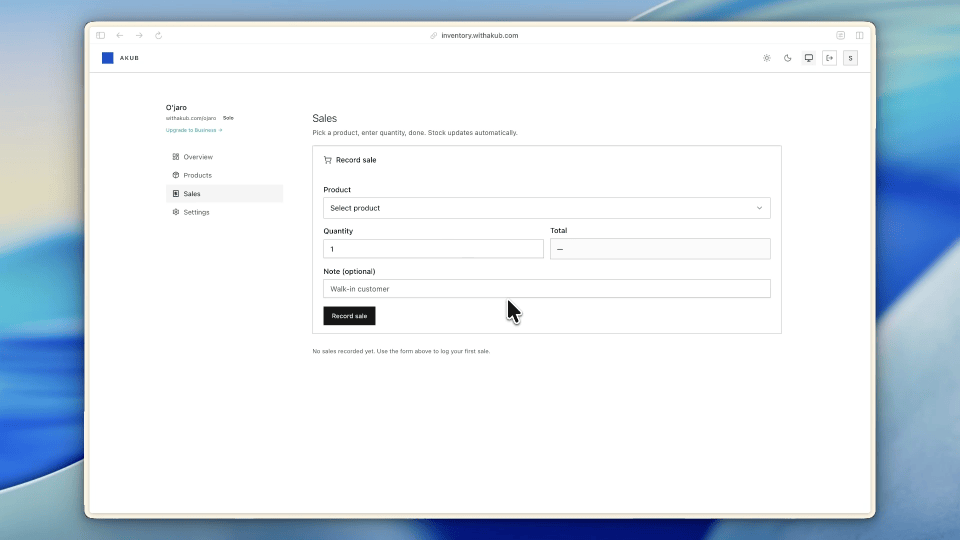Open the S user avatar menu
This screenshot has height=540, width=960.
click(x=850, y=58)
